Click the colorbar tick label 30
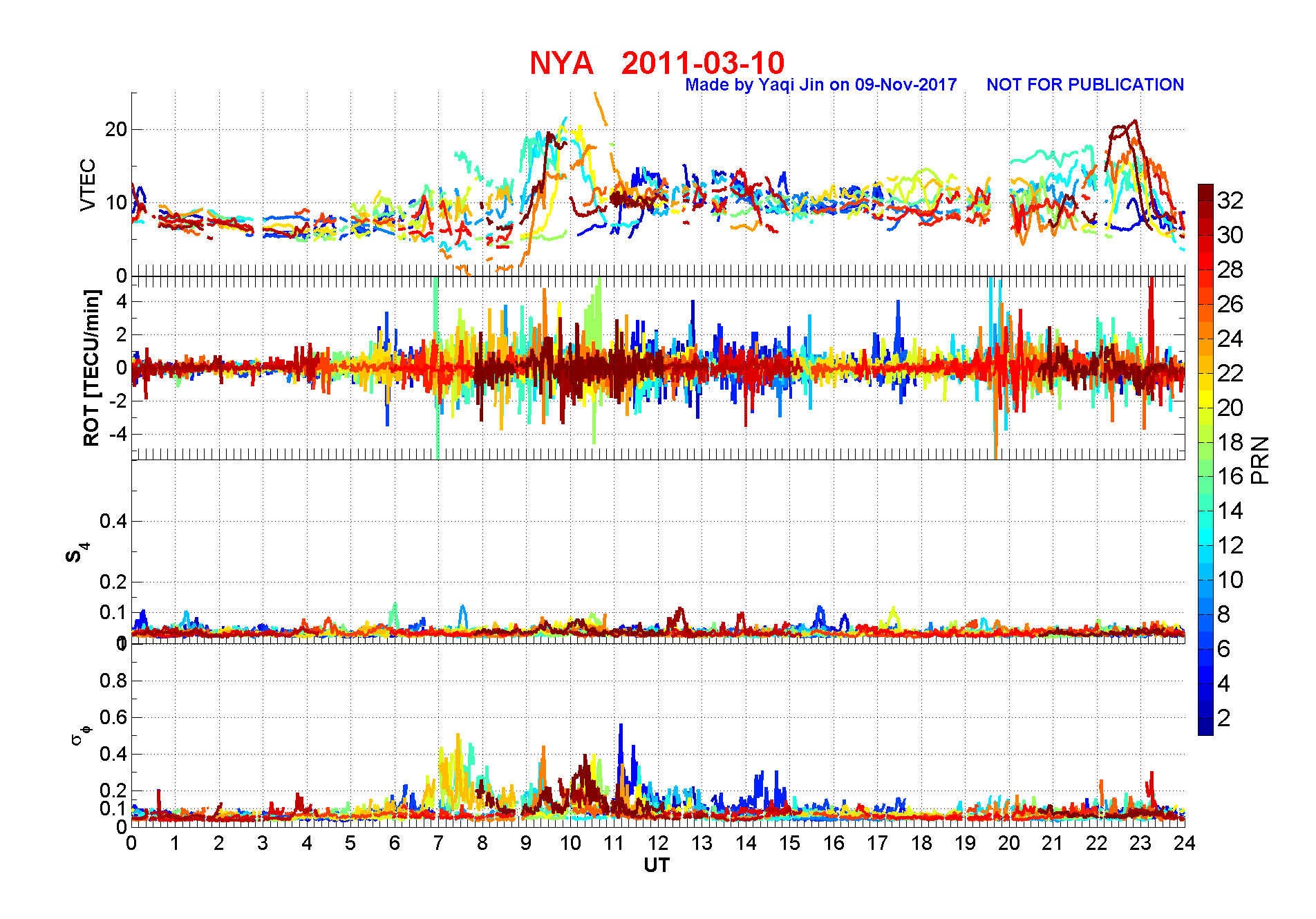The height and width of the screenshot is (919, 1316). coord(1230,235)
